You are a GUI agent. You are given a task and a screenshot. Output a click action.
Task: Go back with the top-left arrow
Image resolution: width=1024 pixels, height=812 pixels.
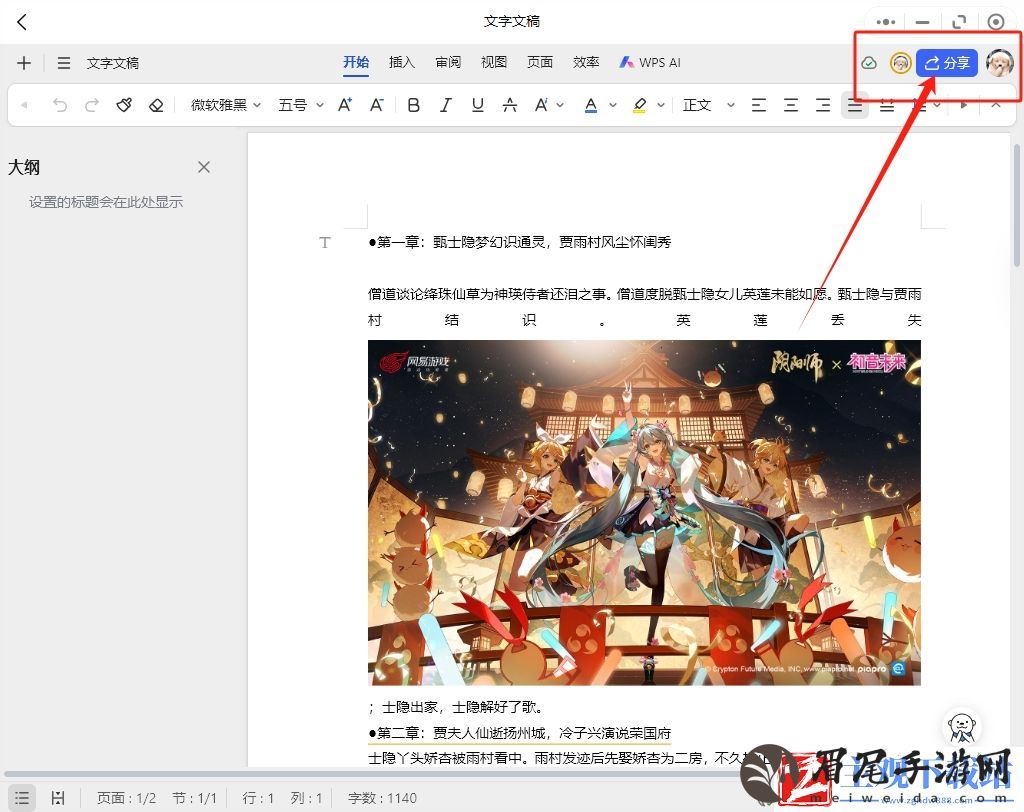(22, 22)
